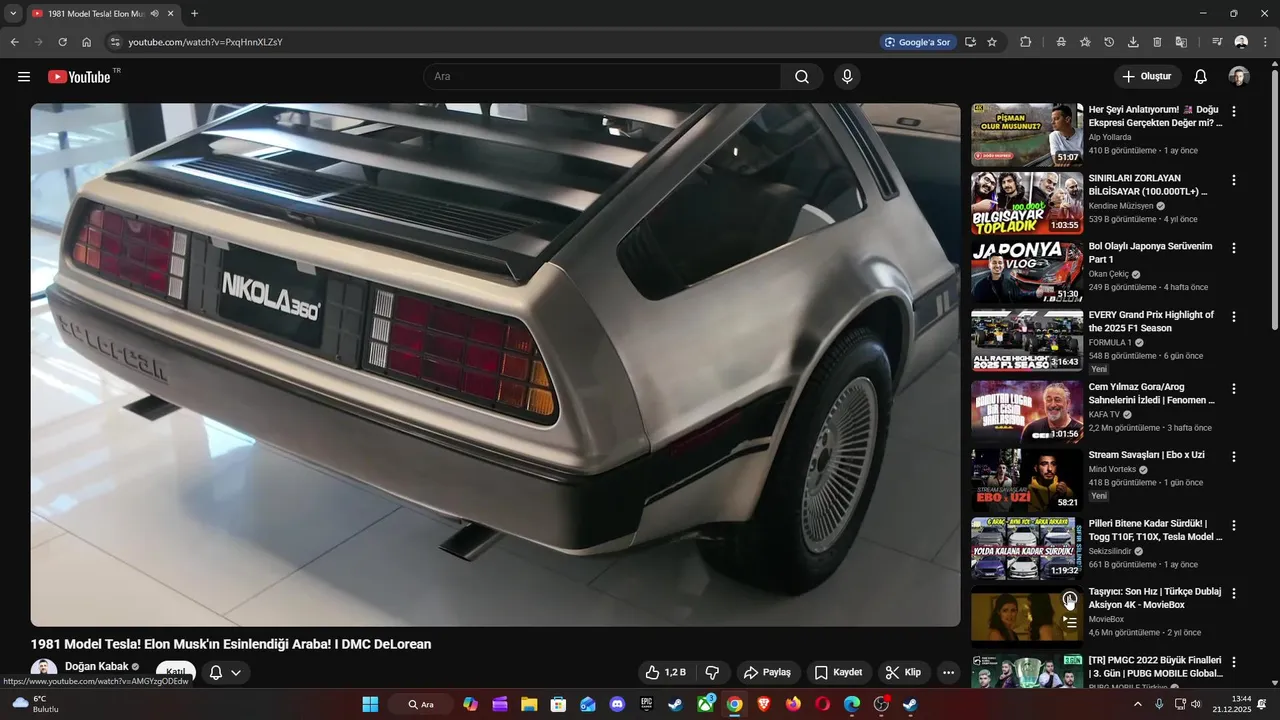
Task: Open options for Cem Yılmaz Gora/Arog video
Action: 1233,388
